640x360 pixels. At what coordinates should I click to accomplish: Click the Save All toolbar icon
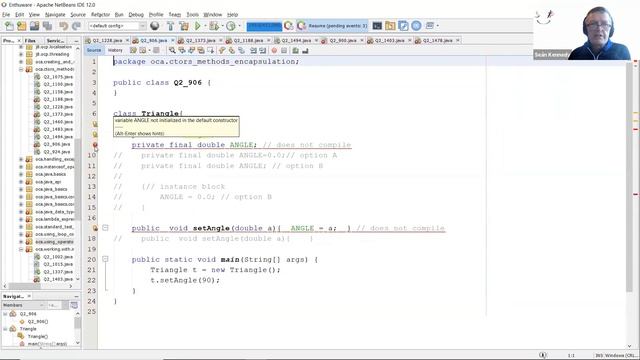click(47, 26)
